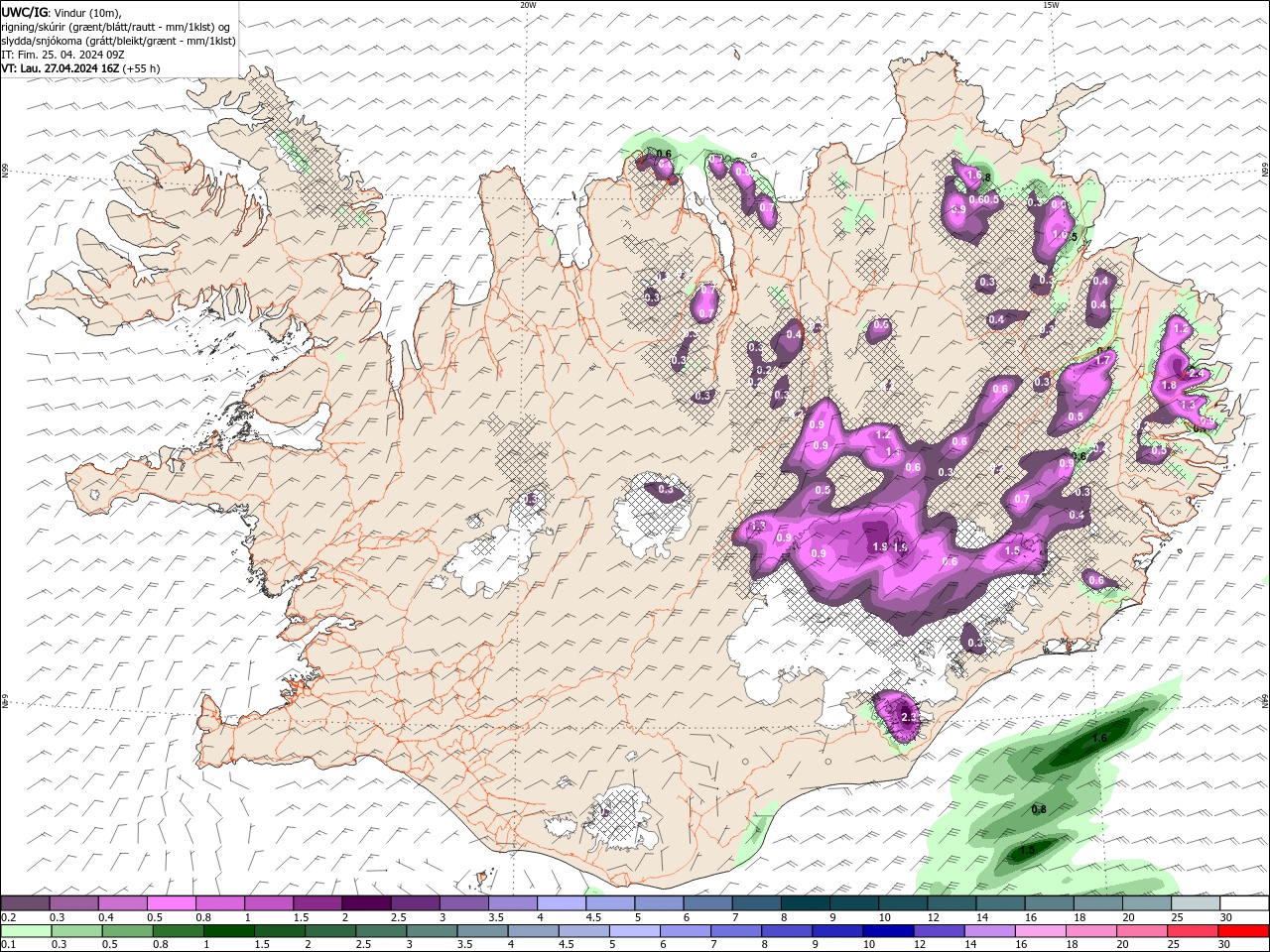Viewport: 1270px width, 952px height.
Task: Click the pale gray 25 swatch in upper legend row
Action: [1195, 903]
